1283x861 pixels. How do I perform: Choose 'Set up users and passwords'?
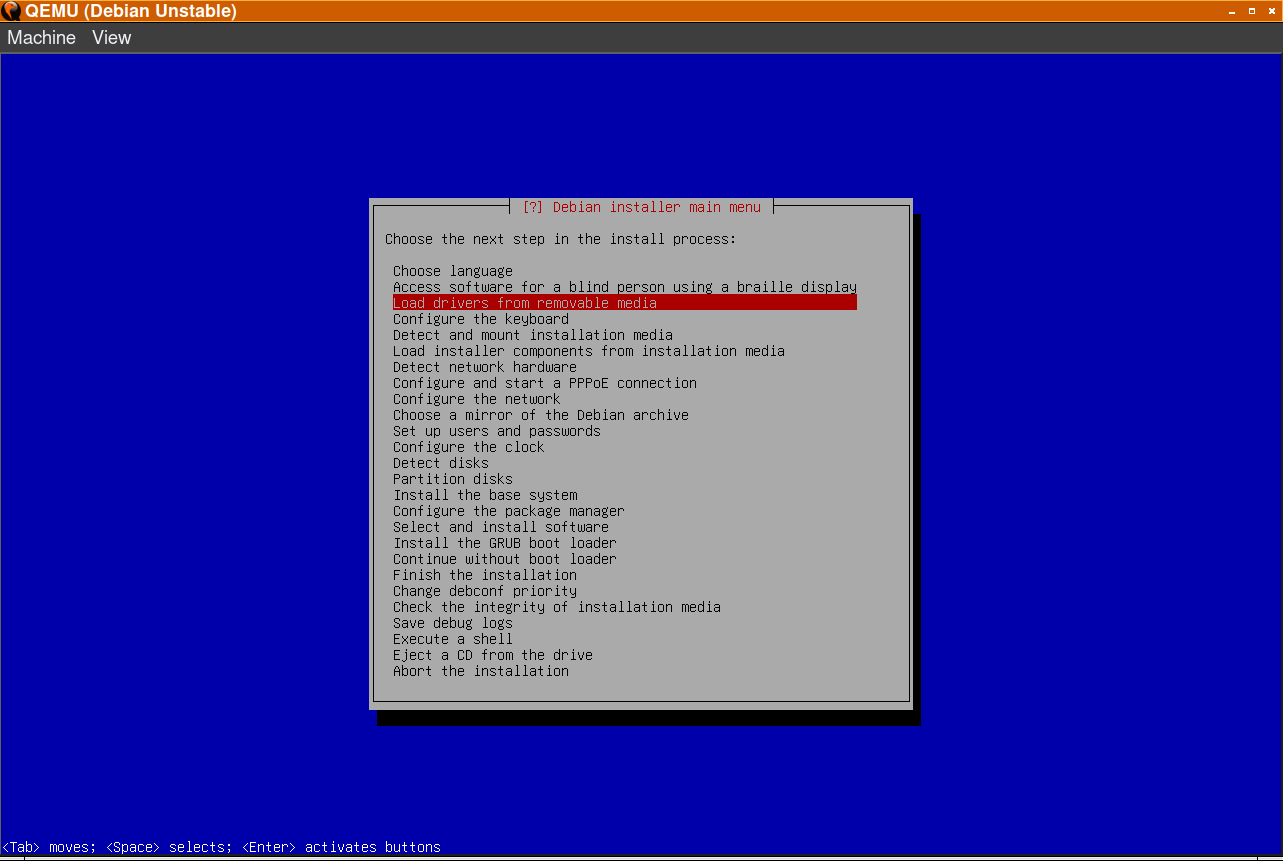[x=496, y=431]
